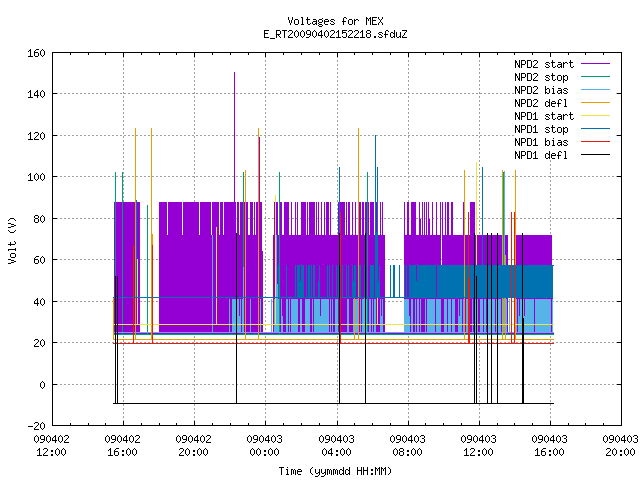Click the 'NPD1 stop' legend label
Viewport: 640px width, 480px height.
(541, 129)
